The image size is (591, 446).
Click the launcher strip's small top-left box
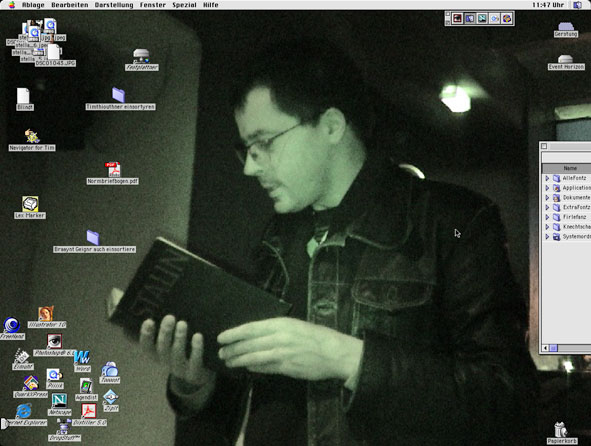pos(448,14)
